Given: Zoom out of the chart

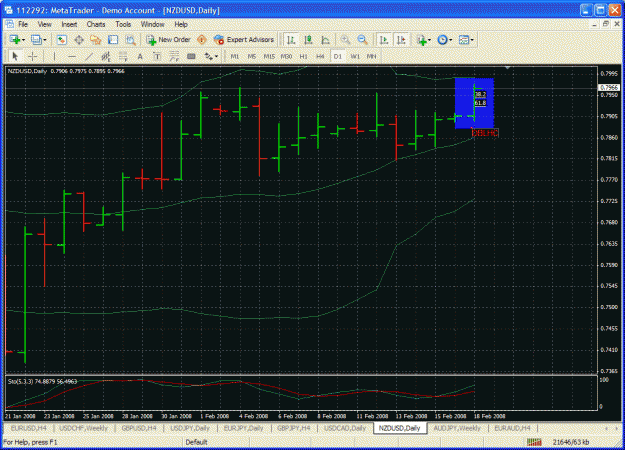Looking at the screenshot, I should point(362,40).
